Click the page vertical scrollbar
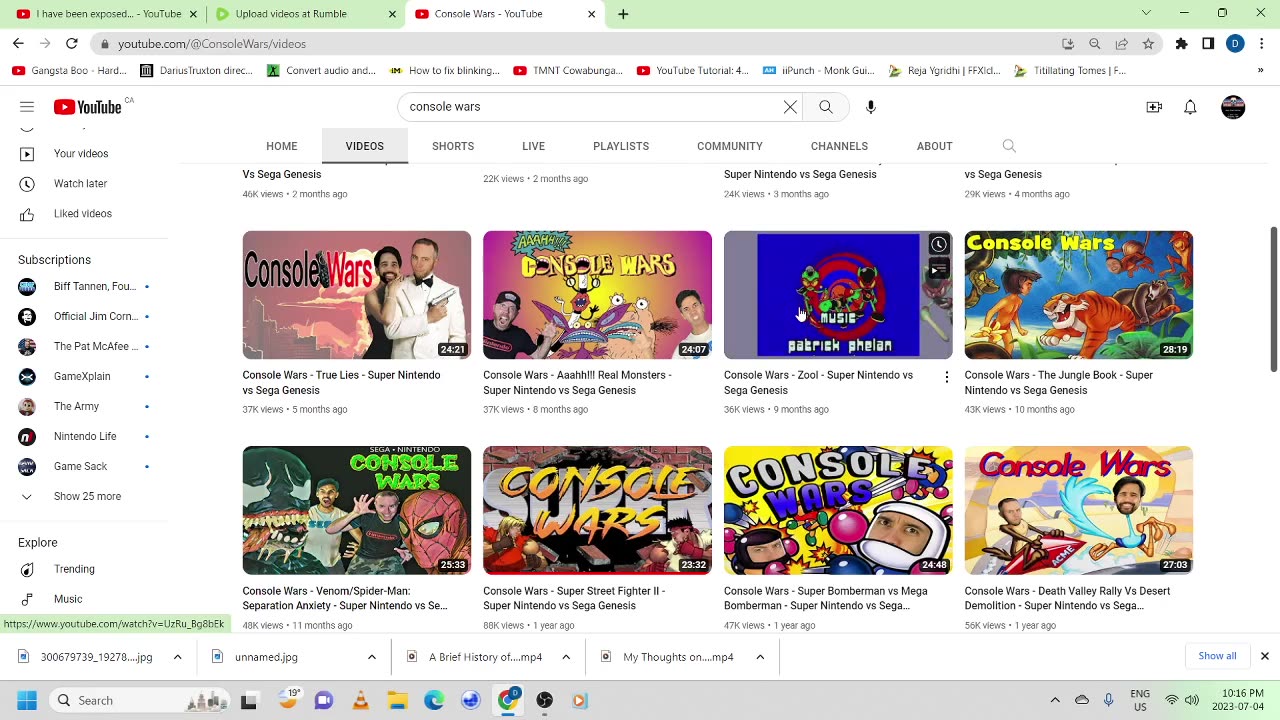This screenshot has width=1280, height=720. pos(1273,300)
